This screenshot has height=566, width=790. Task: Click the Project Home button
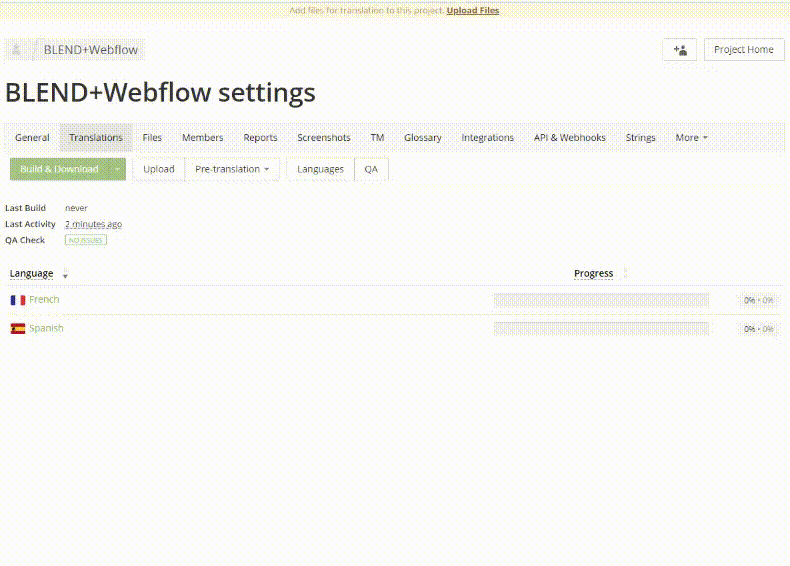[744, 50]
